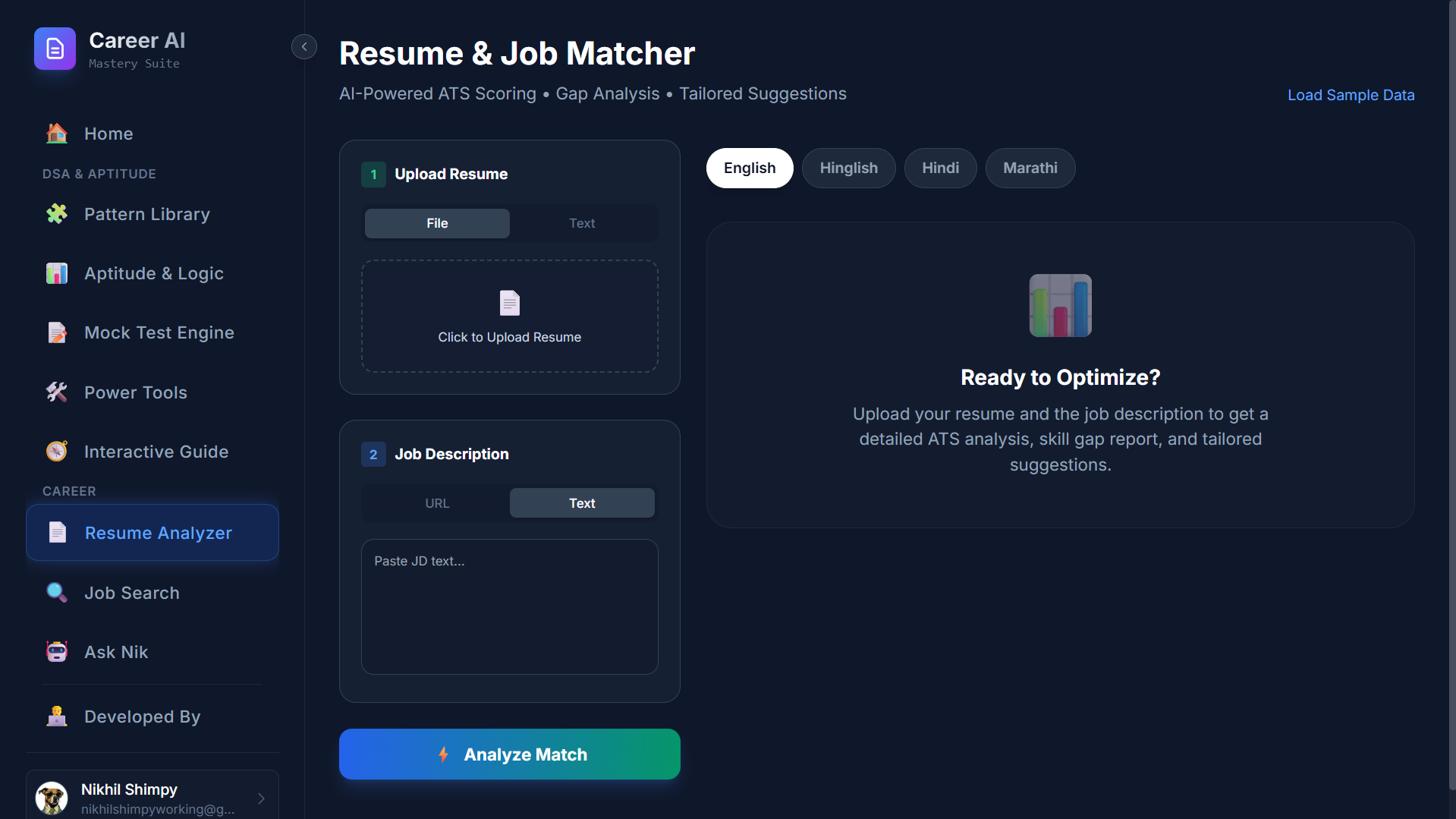This screenshot has height=819, width=1456.
Task: Open Pattern Library via puzzle icon
Action: pos(56,213)
